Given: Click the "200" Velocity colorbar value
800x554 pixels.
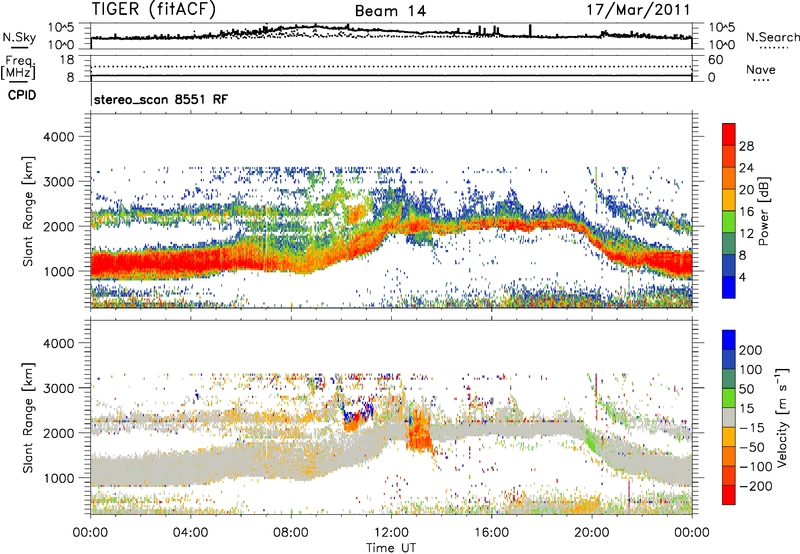Looking at the screenshot, I should click(750, 350).
